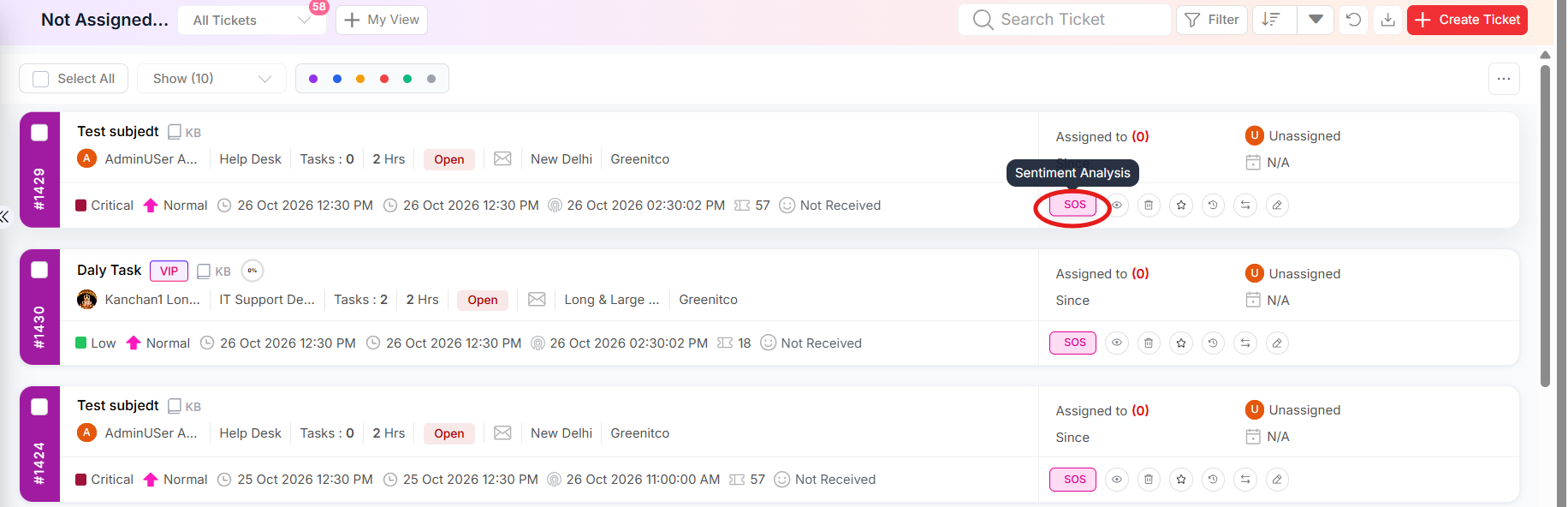Click the Create Ticket button
The height and width of the screenshot is (507, 1568).
point(1467,20)
